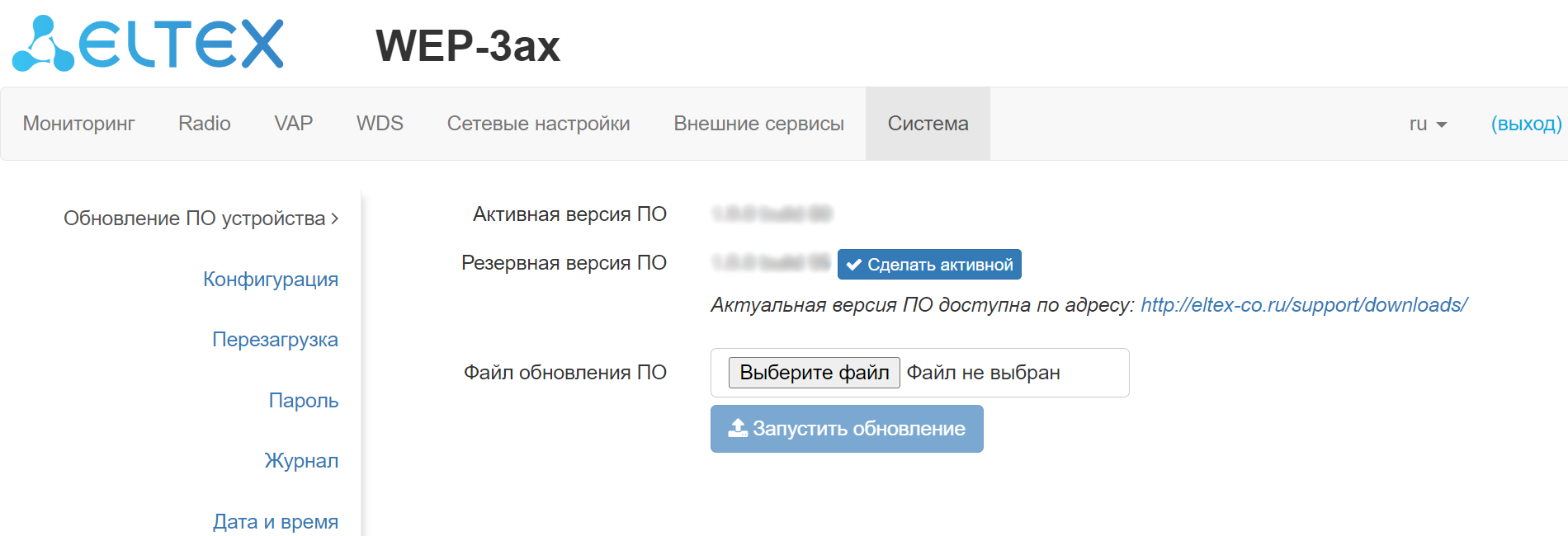Expand the ru language dropdown
The width and height of the screenshot is (1568, 536).
1428,124
